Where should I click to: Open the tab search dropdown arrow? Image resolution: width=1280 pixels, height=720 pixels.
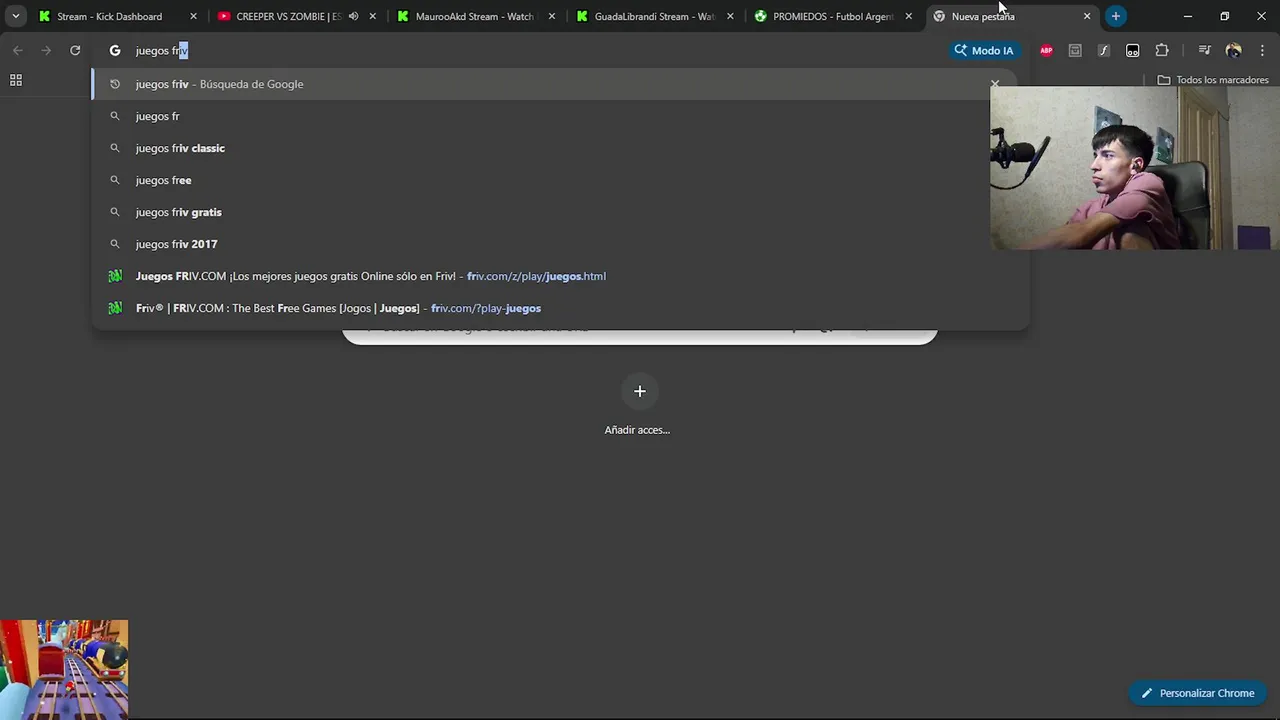15,16
